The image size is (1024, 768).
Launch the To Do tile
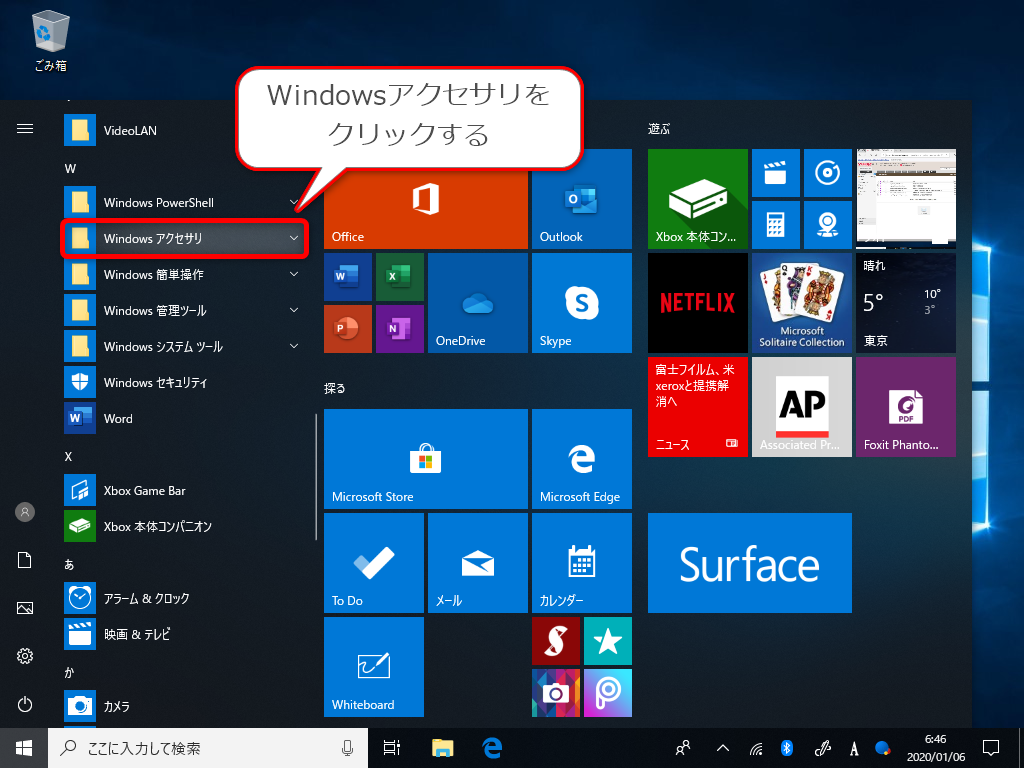(373, 563)
